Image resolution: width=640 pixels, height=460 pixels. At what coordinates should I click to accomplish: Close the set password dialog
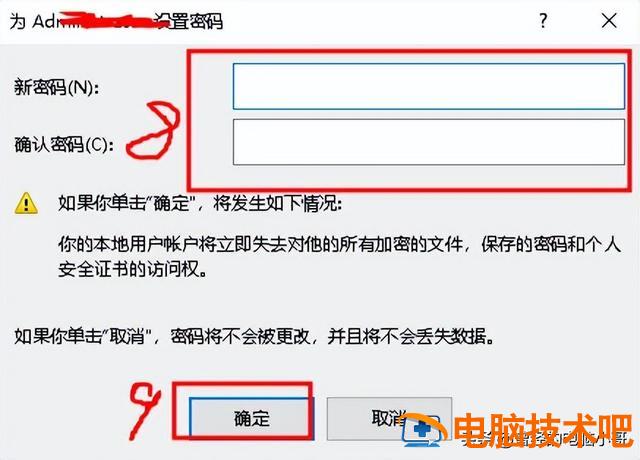[x=609, y=20]
